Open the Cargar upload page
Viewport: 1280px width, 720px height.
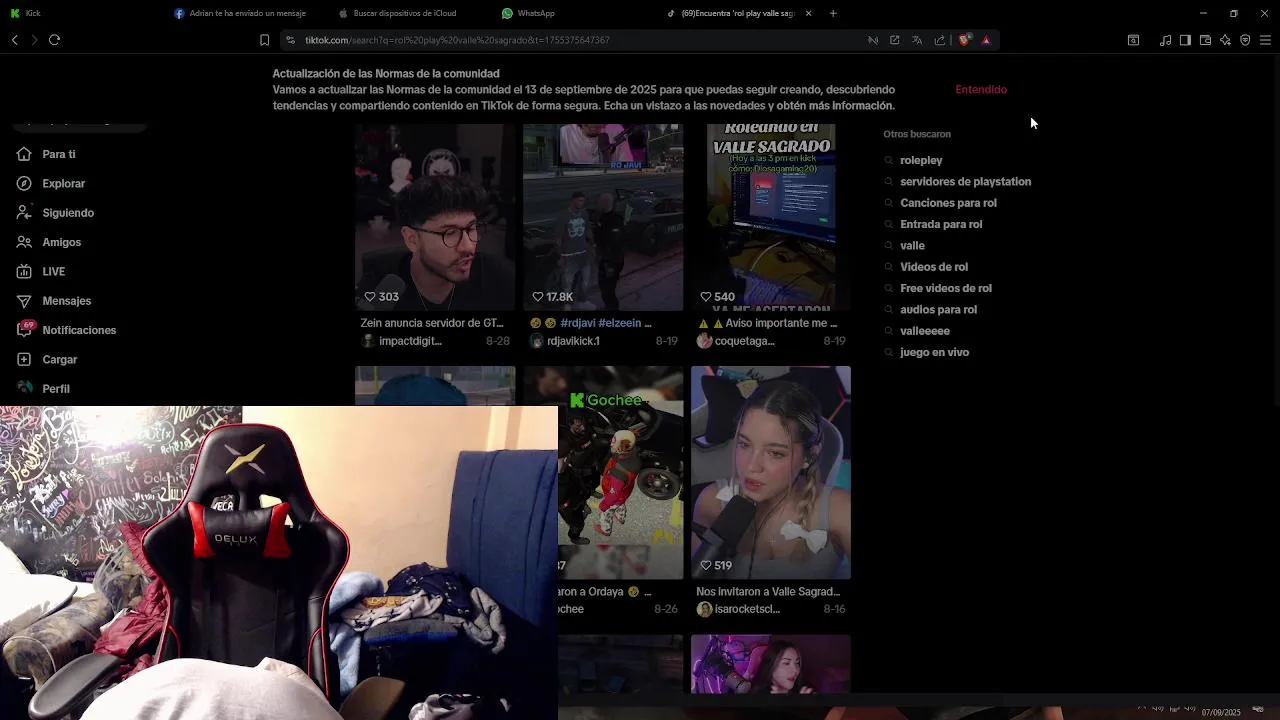[x=59, y=359]
